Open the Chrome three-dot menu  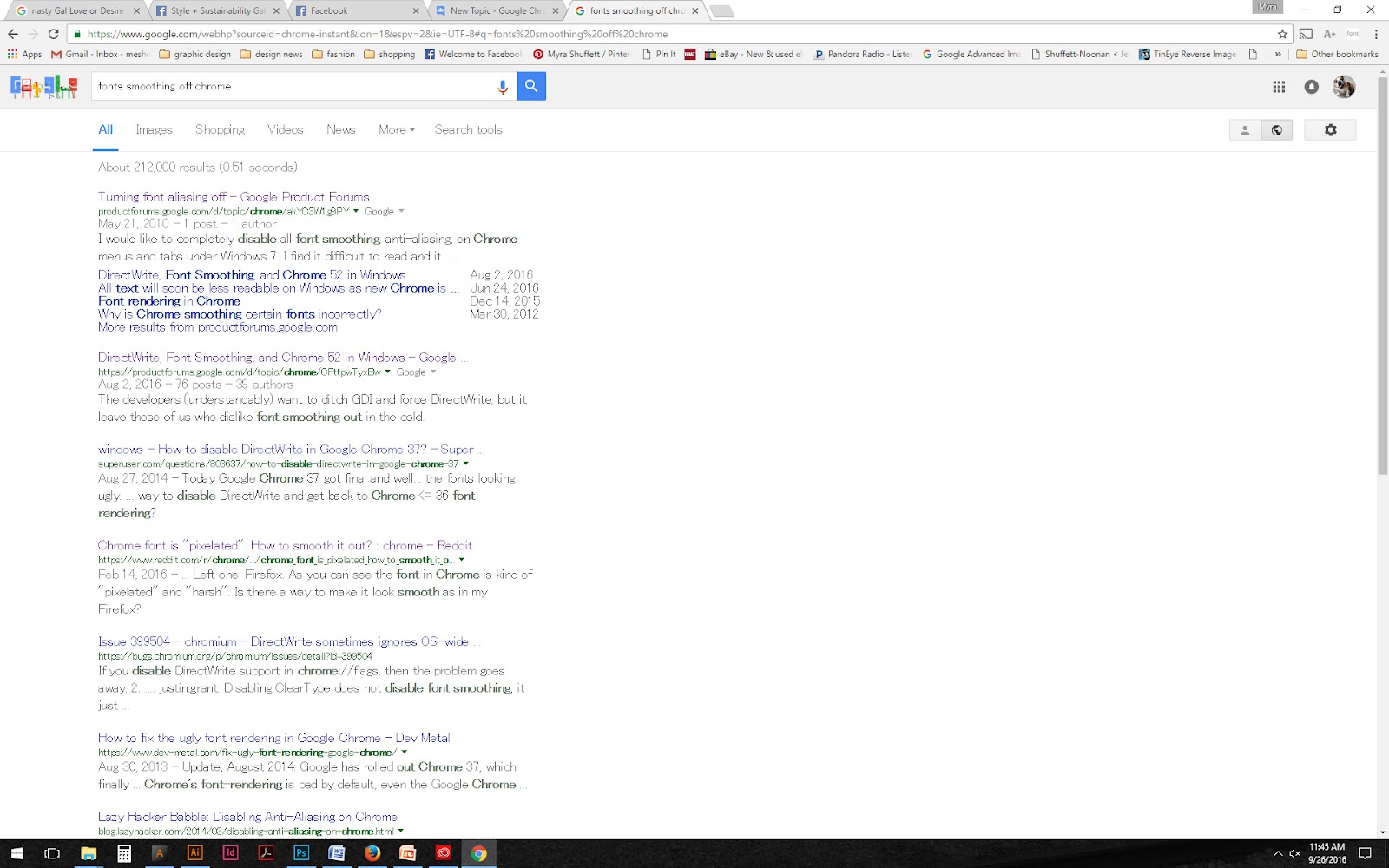(1376, 34)
